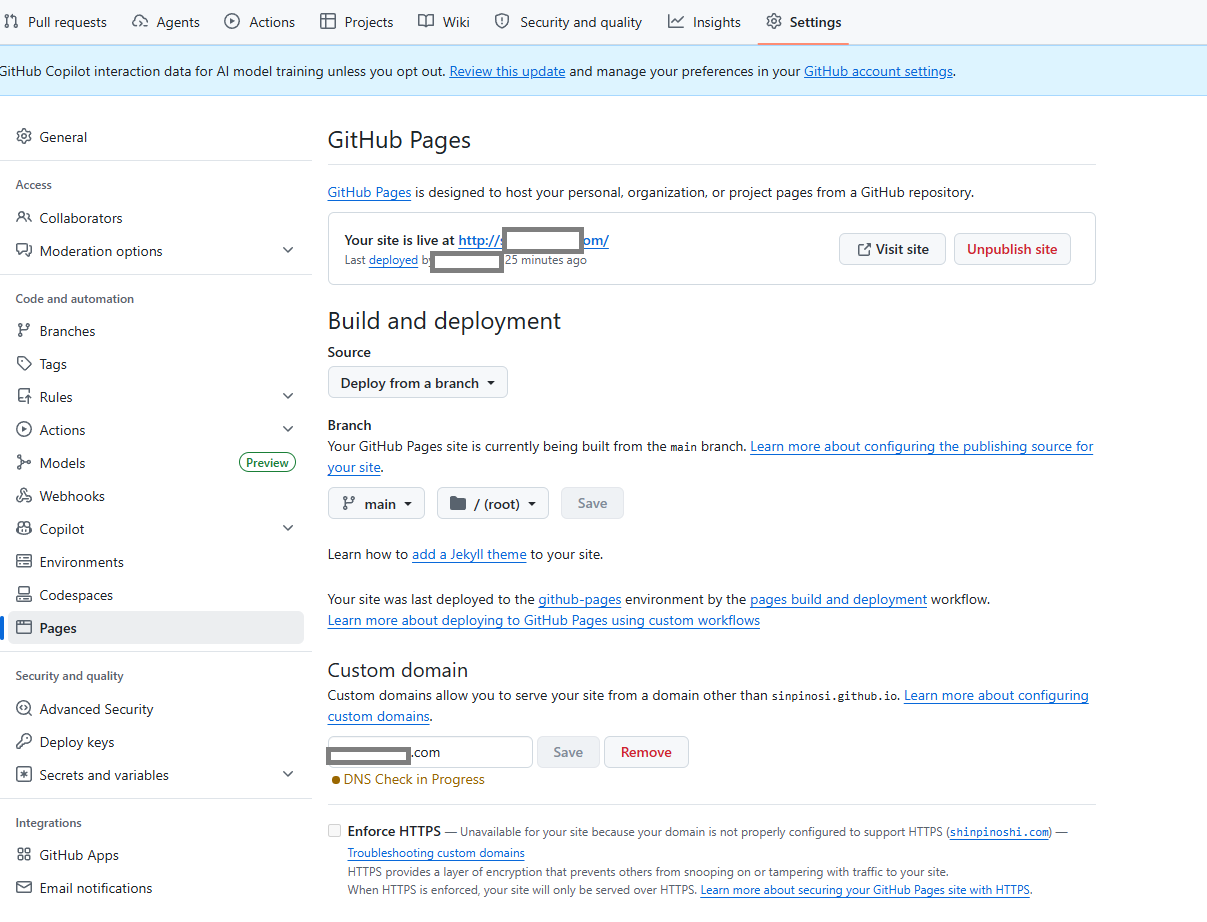Toggle the Enforce HTTPS checkbox
The width and height of the screenshot is (1207, 922).
click(334, 831)
